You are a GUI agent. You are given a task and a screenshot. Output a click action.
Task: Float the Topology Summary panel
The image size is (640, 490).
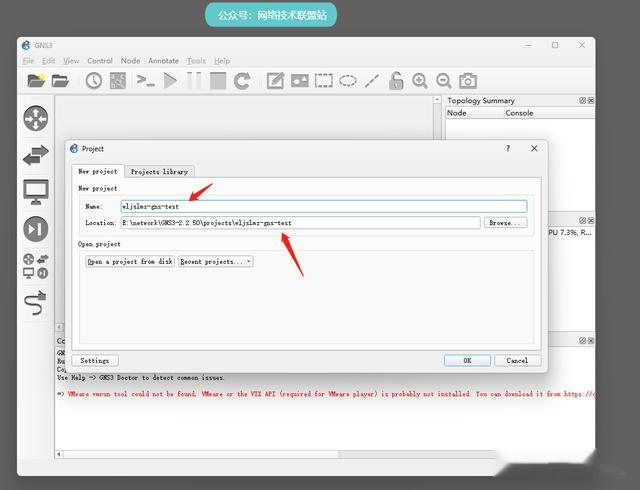click(582, 100)
